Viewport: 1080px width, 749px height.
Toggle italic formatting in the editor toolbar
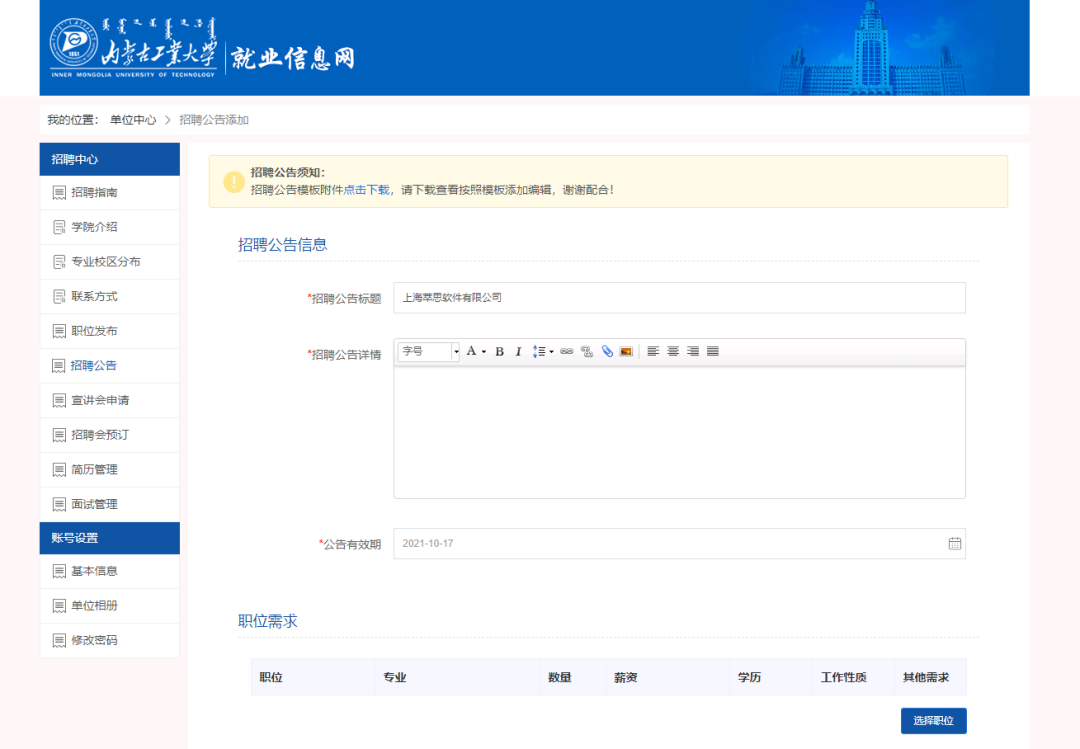coord(518,352)
